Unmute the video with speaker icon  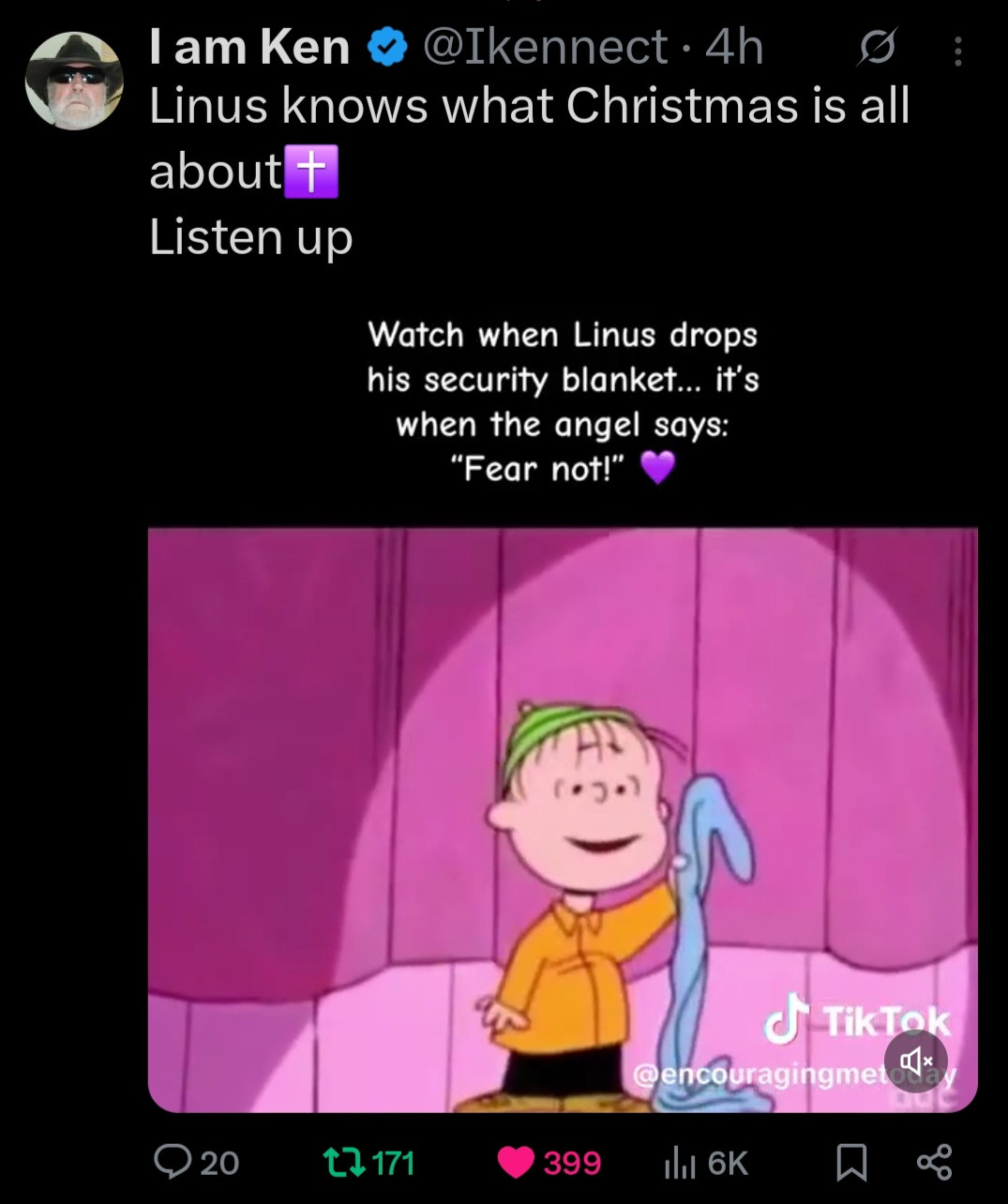(x=916, y=1061)
